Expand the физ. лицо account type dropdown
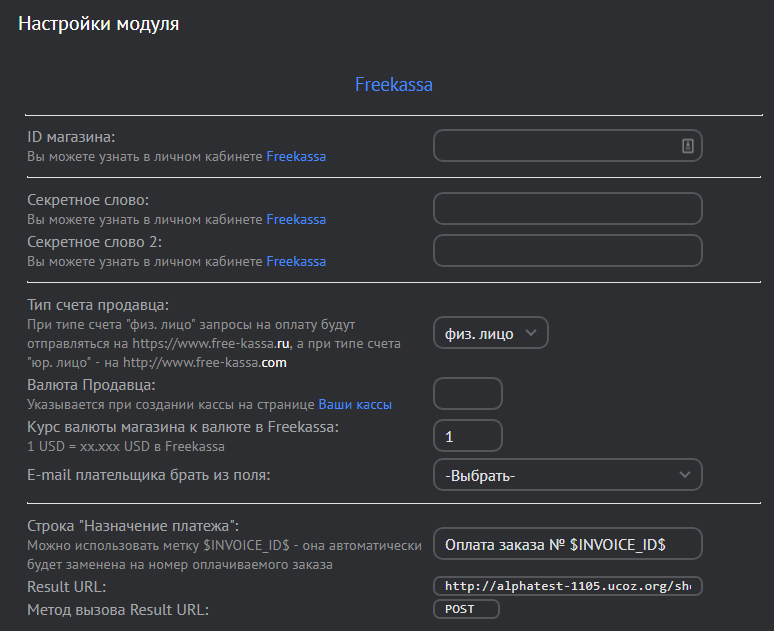This screenshot has height=631, width=774. click(x=491, y=334)
